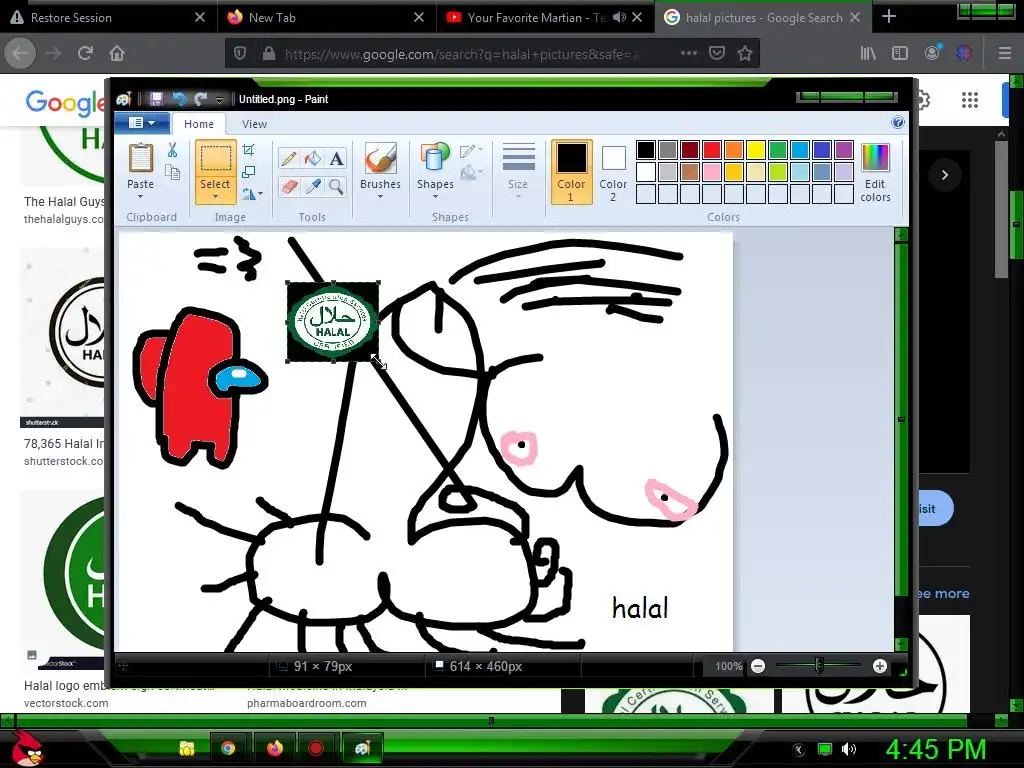Open the Shapes gallery dropdown
This screenshot has width=1024, height=768.
coord(435,197)
